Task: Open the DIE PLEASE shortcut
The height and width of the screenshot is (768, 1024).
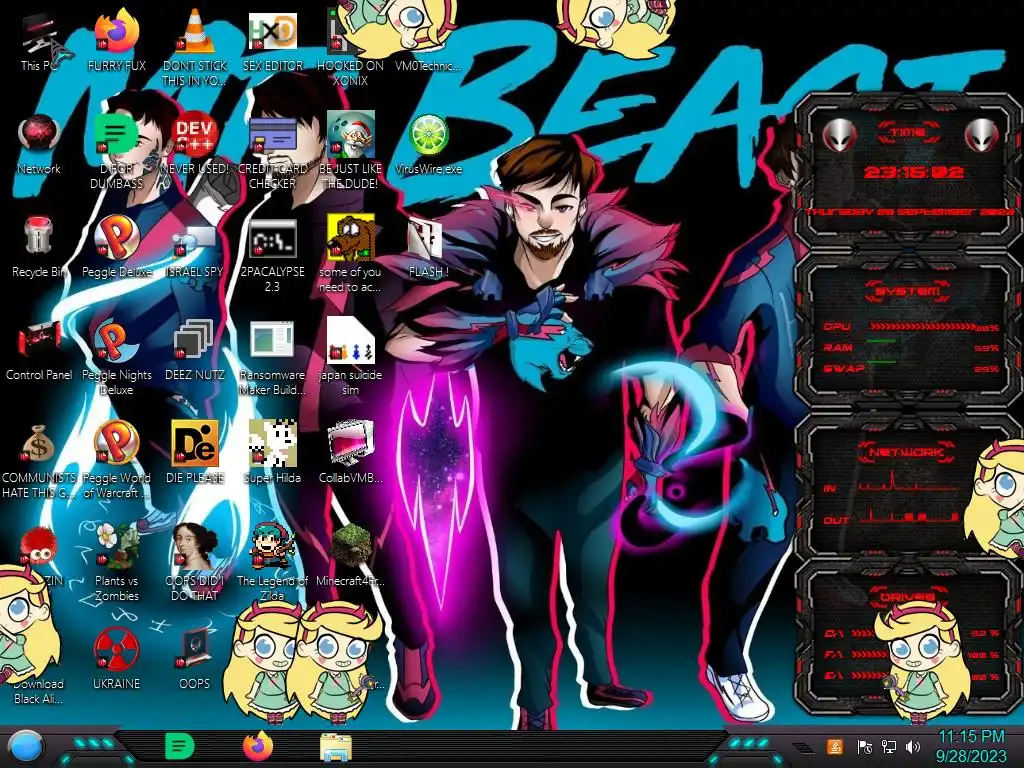Action: click(195, 452)
